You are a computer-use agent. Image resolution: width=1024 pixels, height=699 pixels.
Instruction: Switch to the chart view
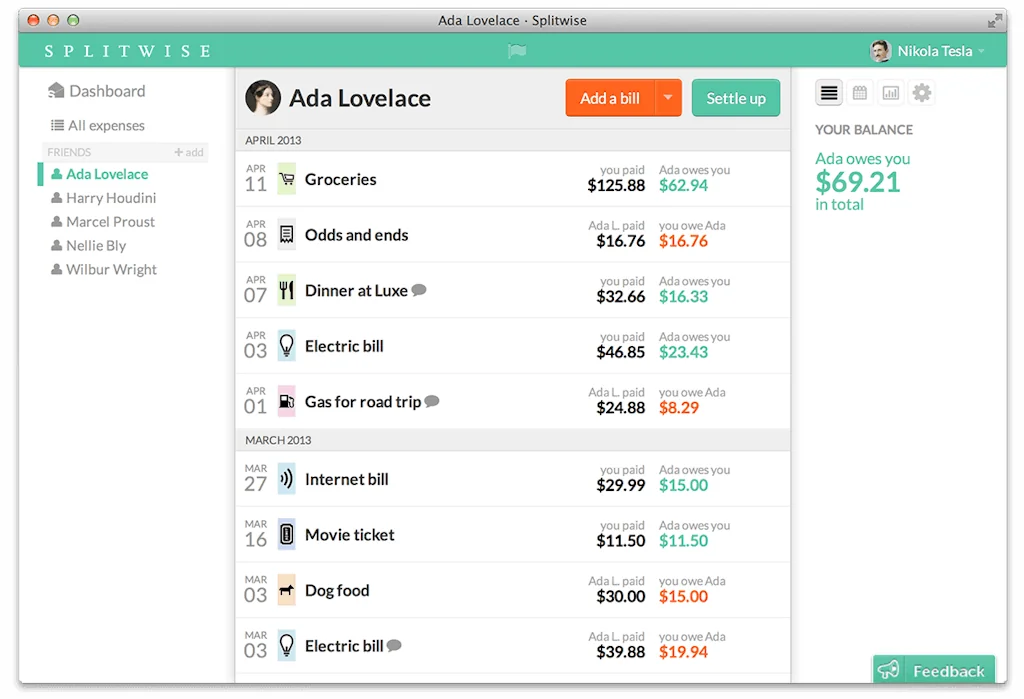click(891, 93)
